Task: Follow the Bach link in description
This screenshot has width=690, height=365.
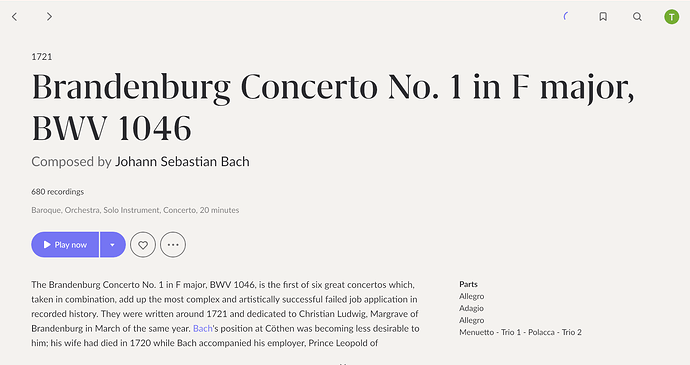Action: click(x=202, y=328)
